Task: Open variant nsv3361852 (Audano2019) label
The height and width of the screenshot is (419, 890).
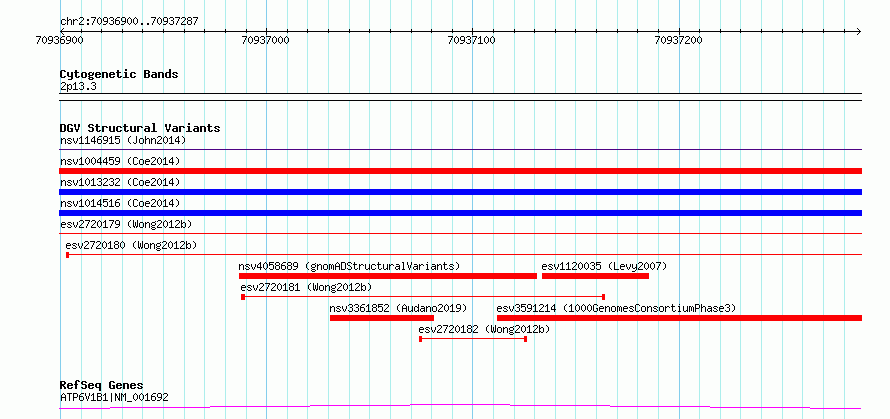Action: (x=398, y=308)
